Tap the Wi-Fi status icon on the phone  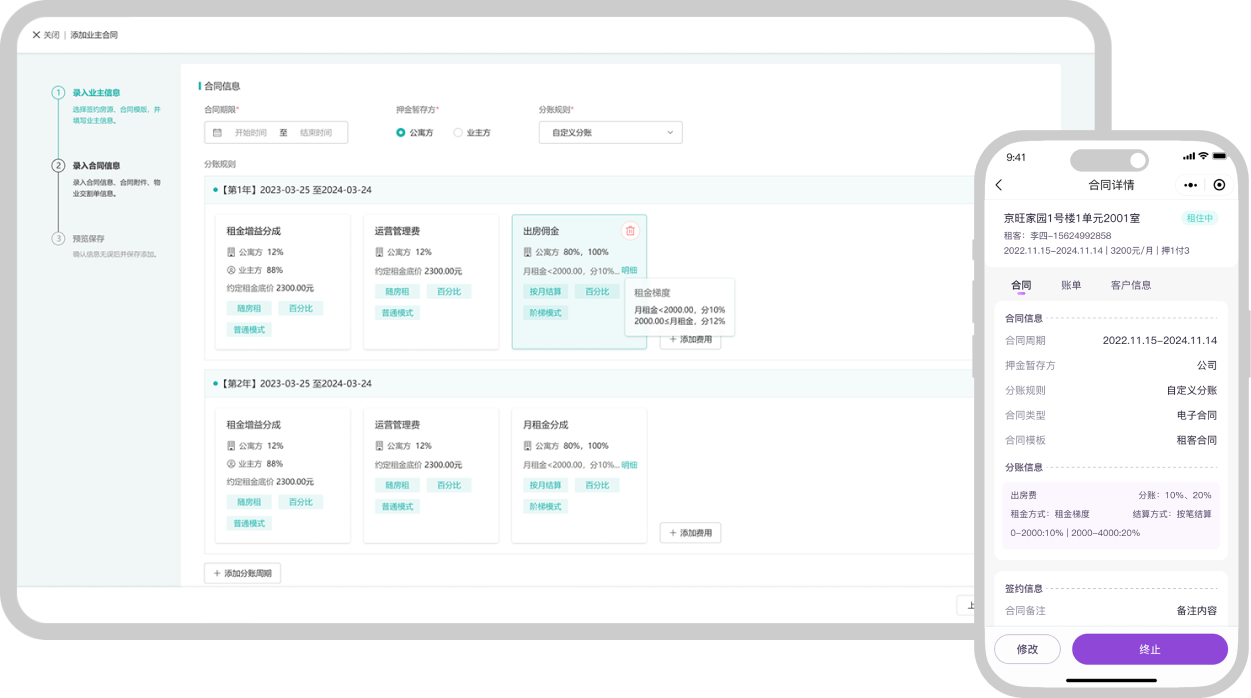pyautogui.click(x=1203, y=157)
